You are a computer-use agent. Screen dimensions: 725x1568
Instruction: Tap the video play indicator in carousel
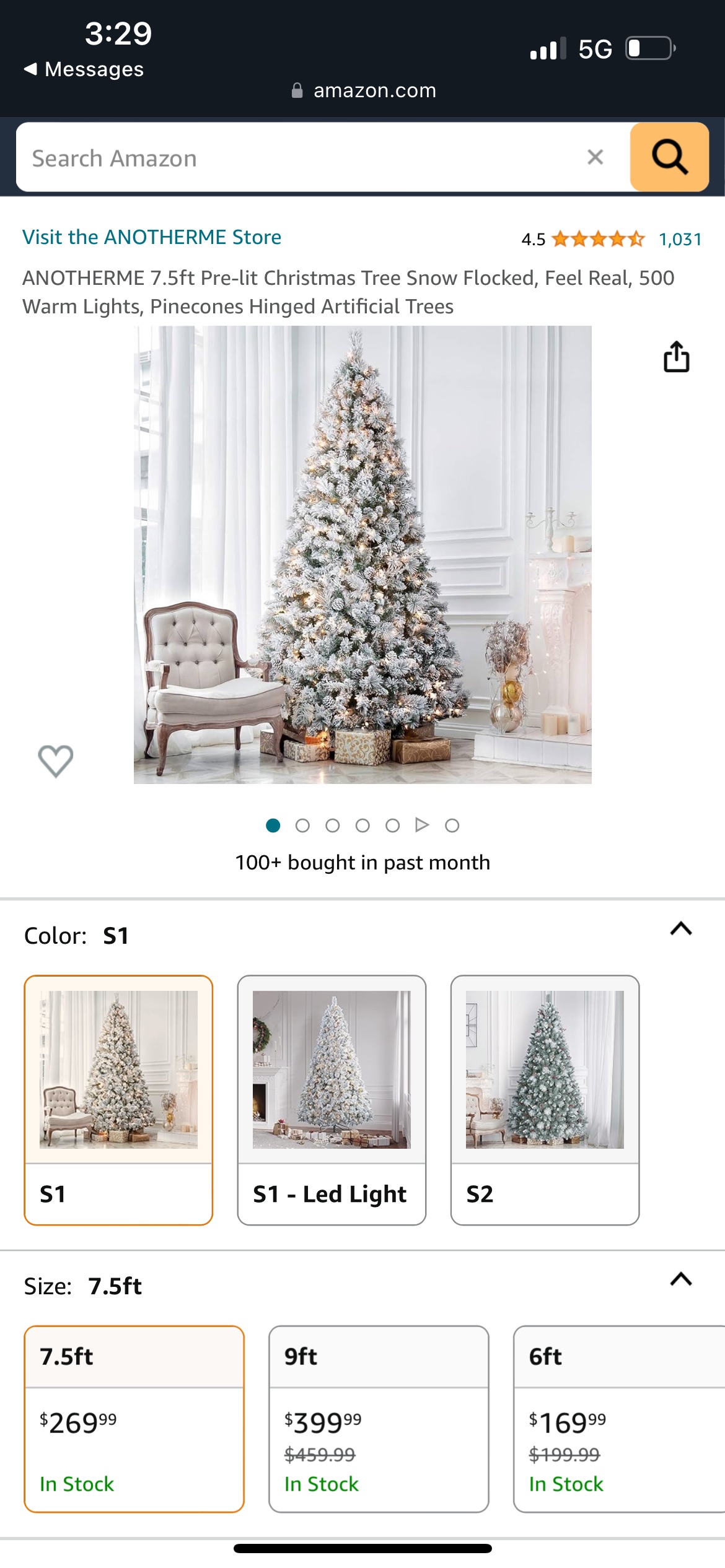click(x=422, y=825)
